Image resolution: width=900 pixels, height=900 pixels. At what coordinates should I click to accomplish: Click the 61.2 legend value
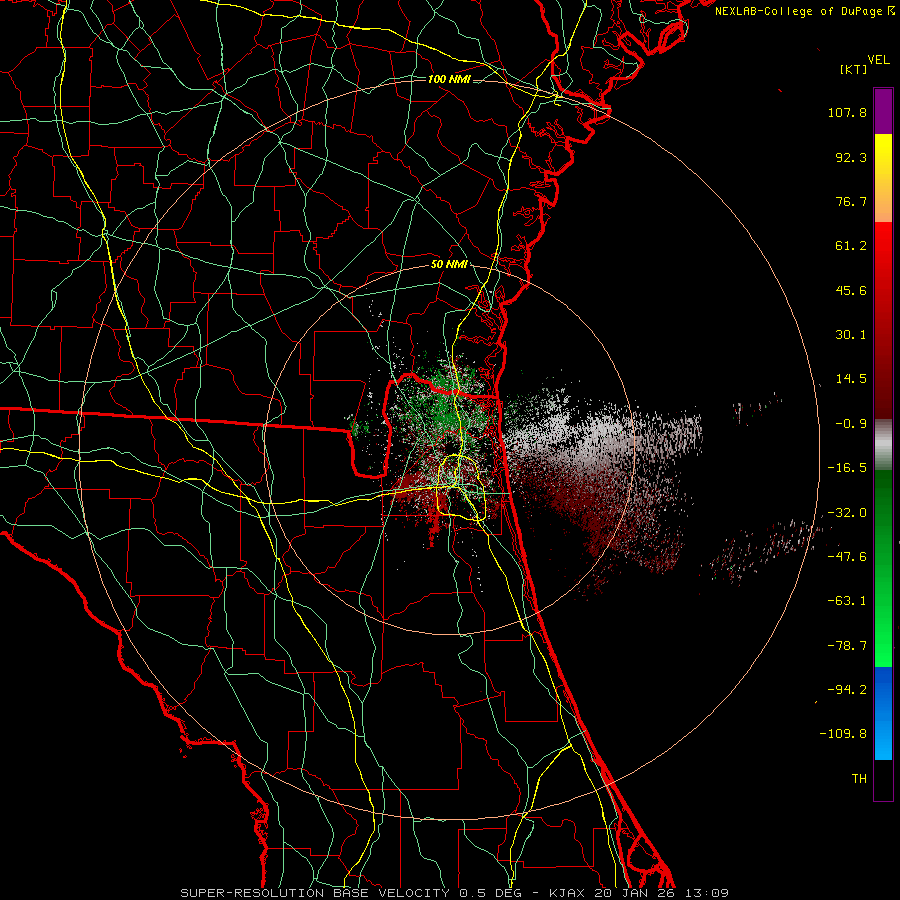point(851,246)
